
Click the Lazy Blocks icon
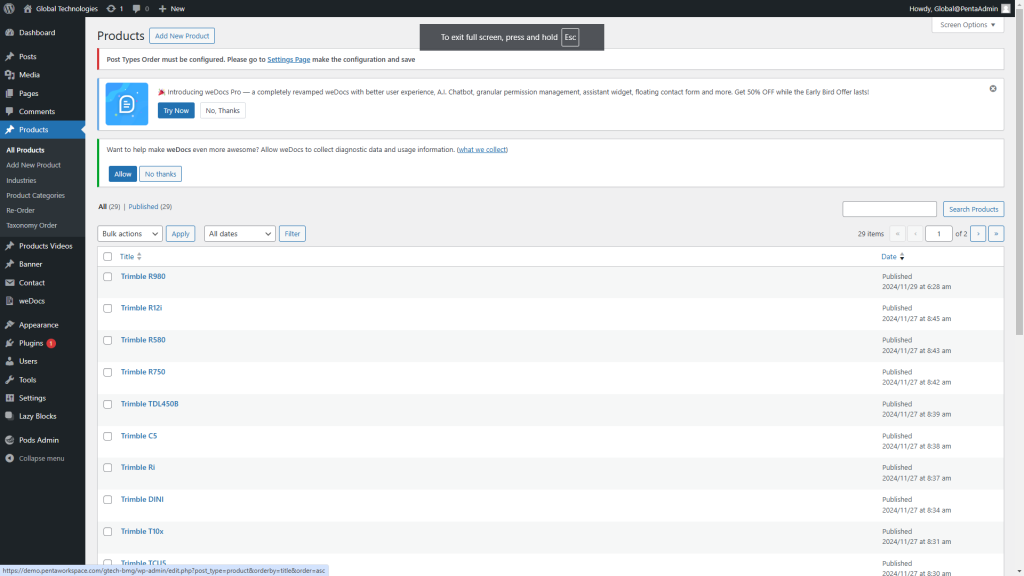coord(10,416)
